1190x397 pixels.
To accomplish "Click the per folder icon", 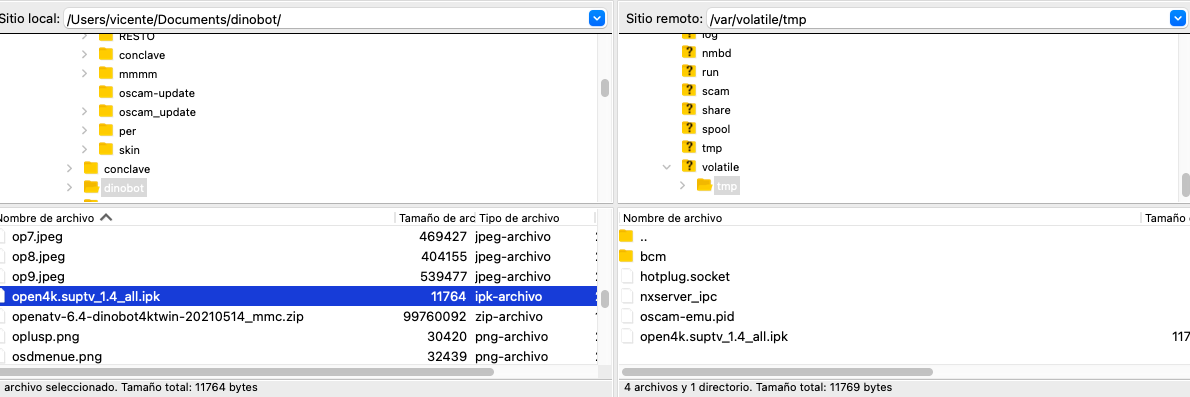I will tap(106, 131).
